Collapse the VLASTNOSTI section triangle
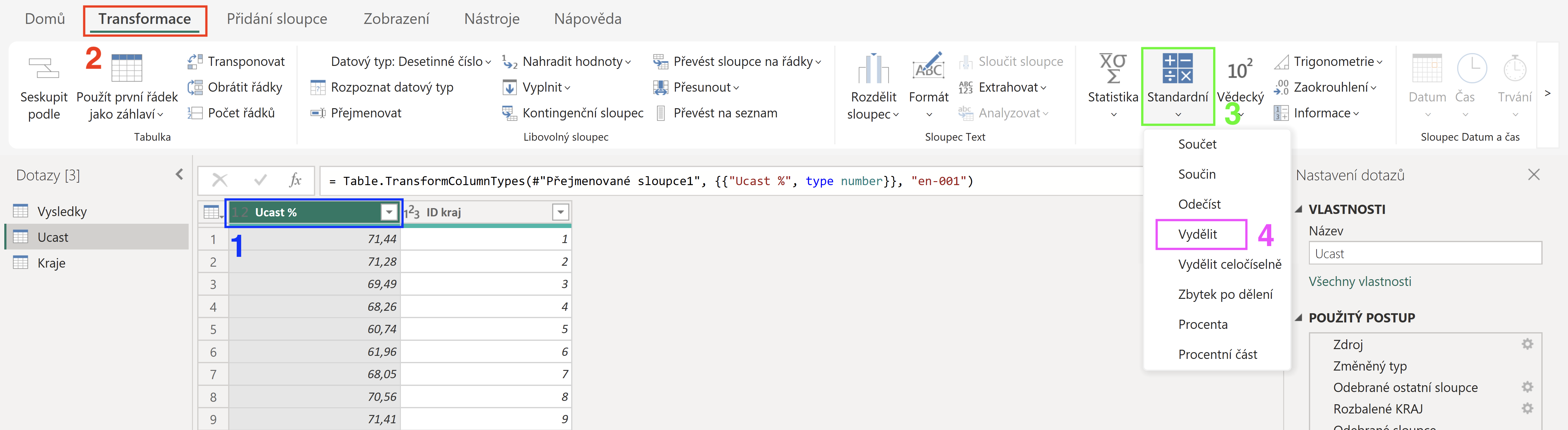 coord(1298,210)
